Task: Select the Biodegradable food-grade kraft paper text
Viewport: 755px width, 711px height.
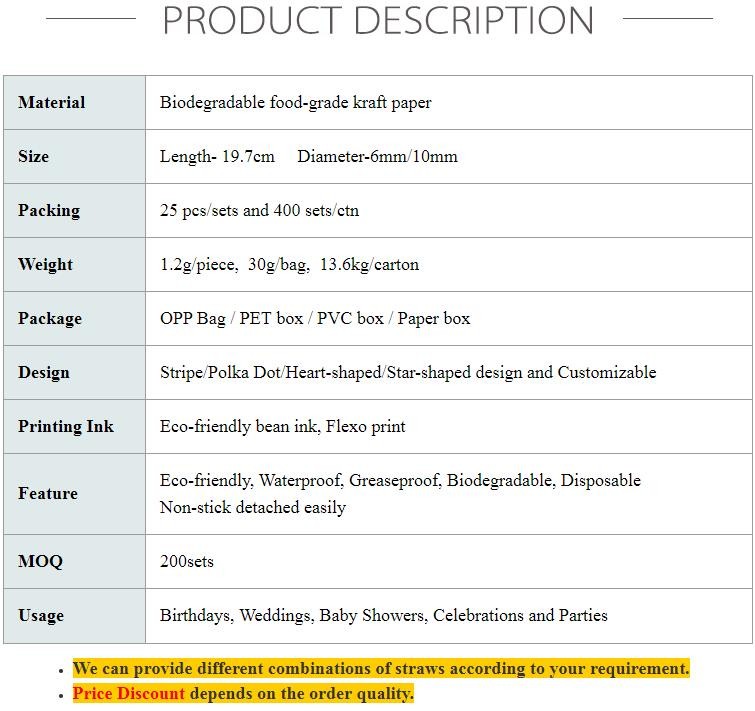Action: click(295, 102)
